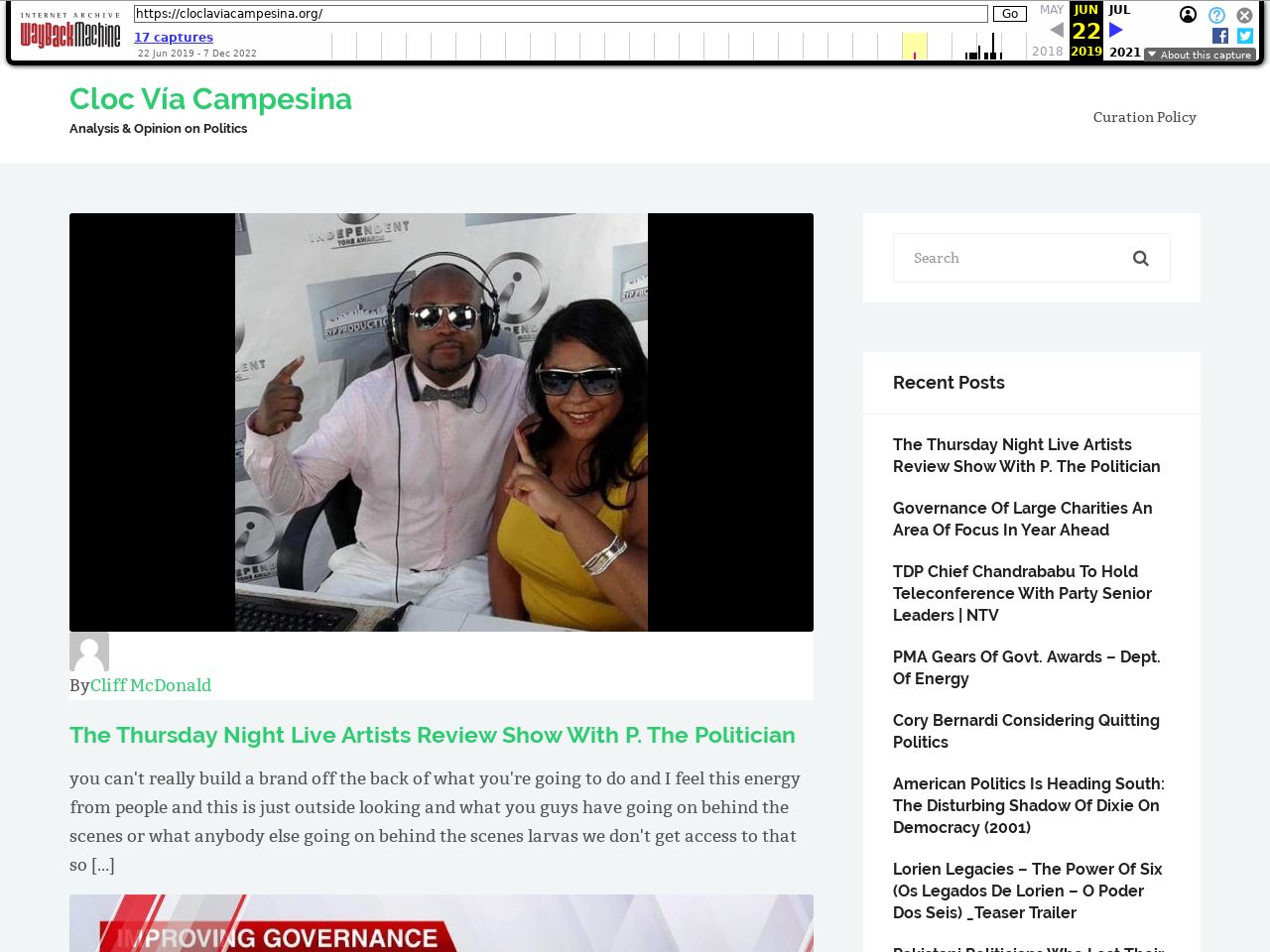Go to previous capture arrow

1057,30
